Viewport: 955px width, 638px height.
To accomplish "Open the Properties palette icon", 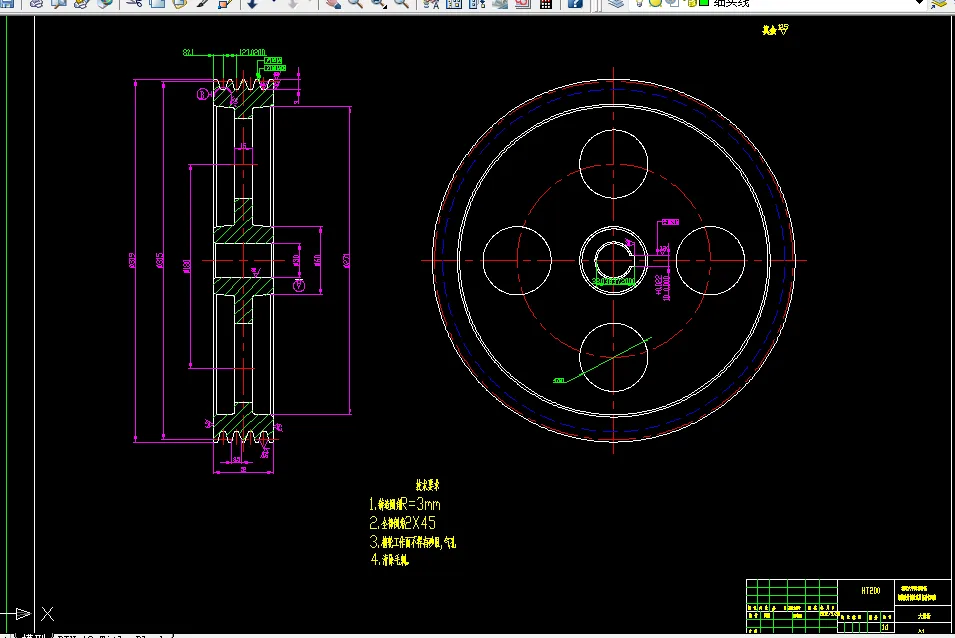I will tap(431, 4).
